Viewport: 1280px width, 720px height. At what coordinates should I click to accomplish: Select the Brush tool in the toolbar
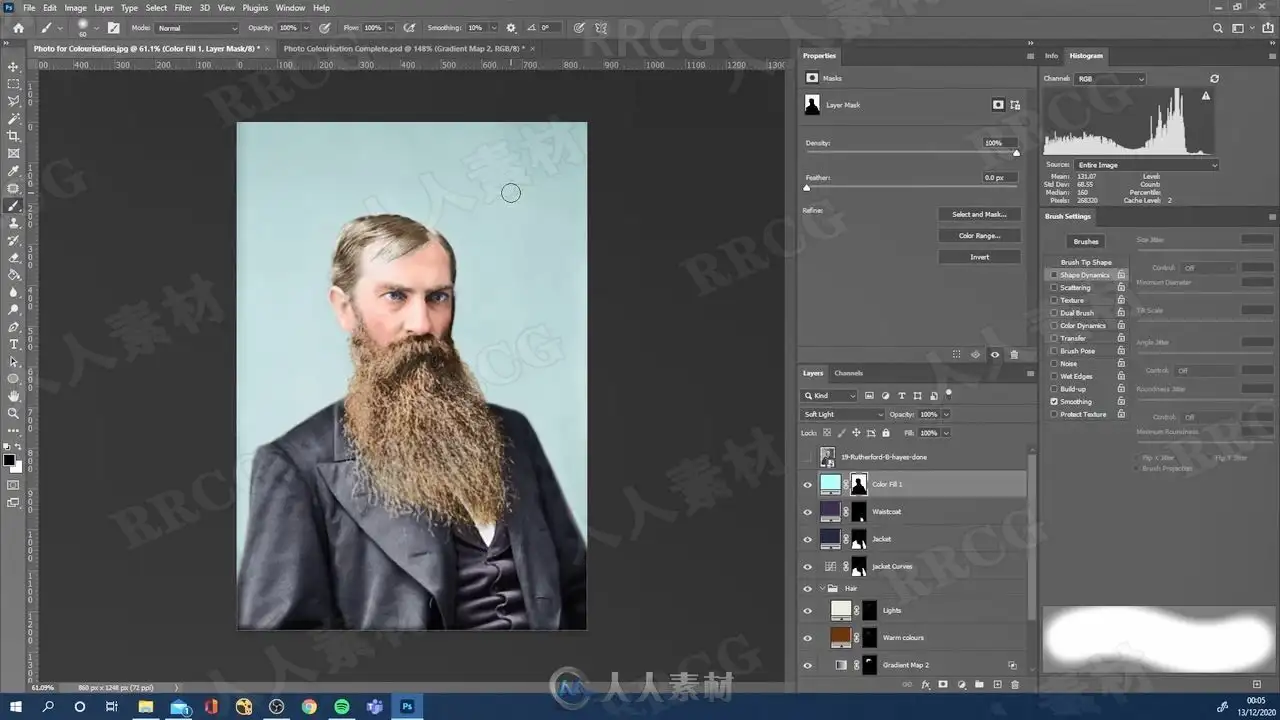coord(13,206)
